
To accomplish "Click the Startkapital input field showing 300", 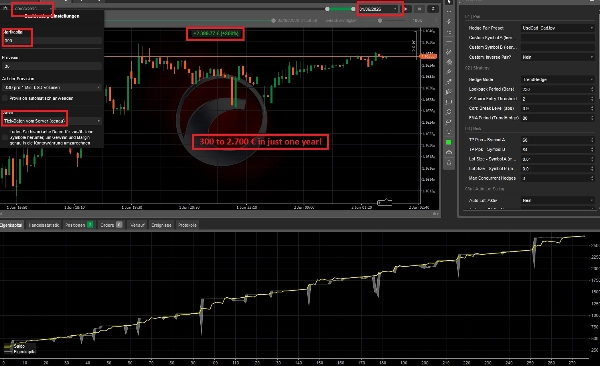I will [52, 40].
